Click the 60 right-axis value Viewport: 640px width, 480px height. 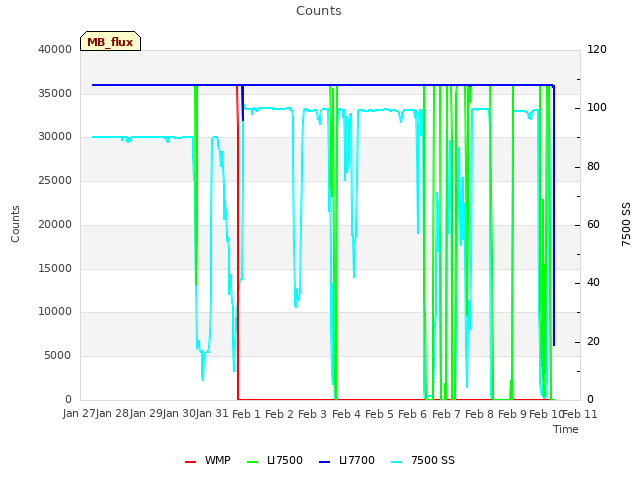(x=593, y=224)
